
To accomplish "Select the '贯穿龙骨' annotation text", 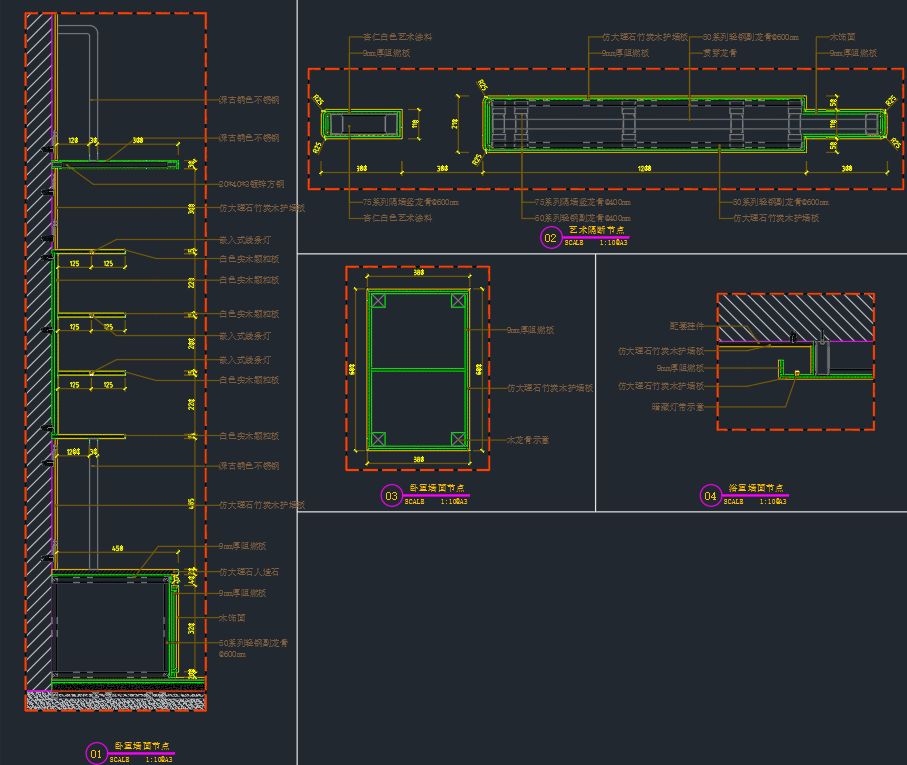I will (x=720, y=53).
